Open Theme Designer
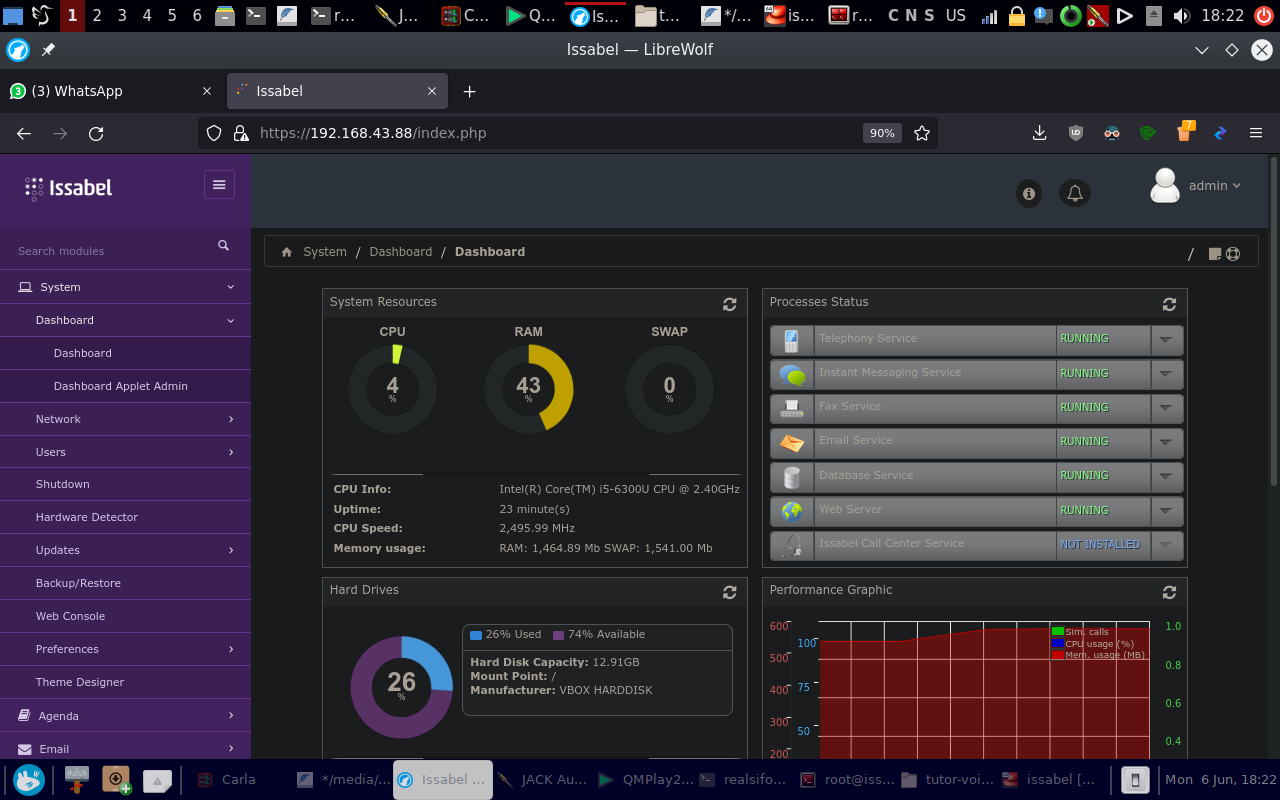Image resolution: width=1280 pixels, height=800 pixels. click(80, 682)
